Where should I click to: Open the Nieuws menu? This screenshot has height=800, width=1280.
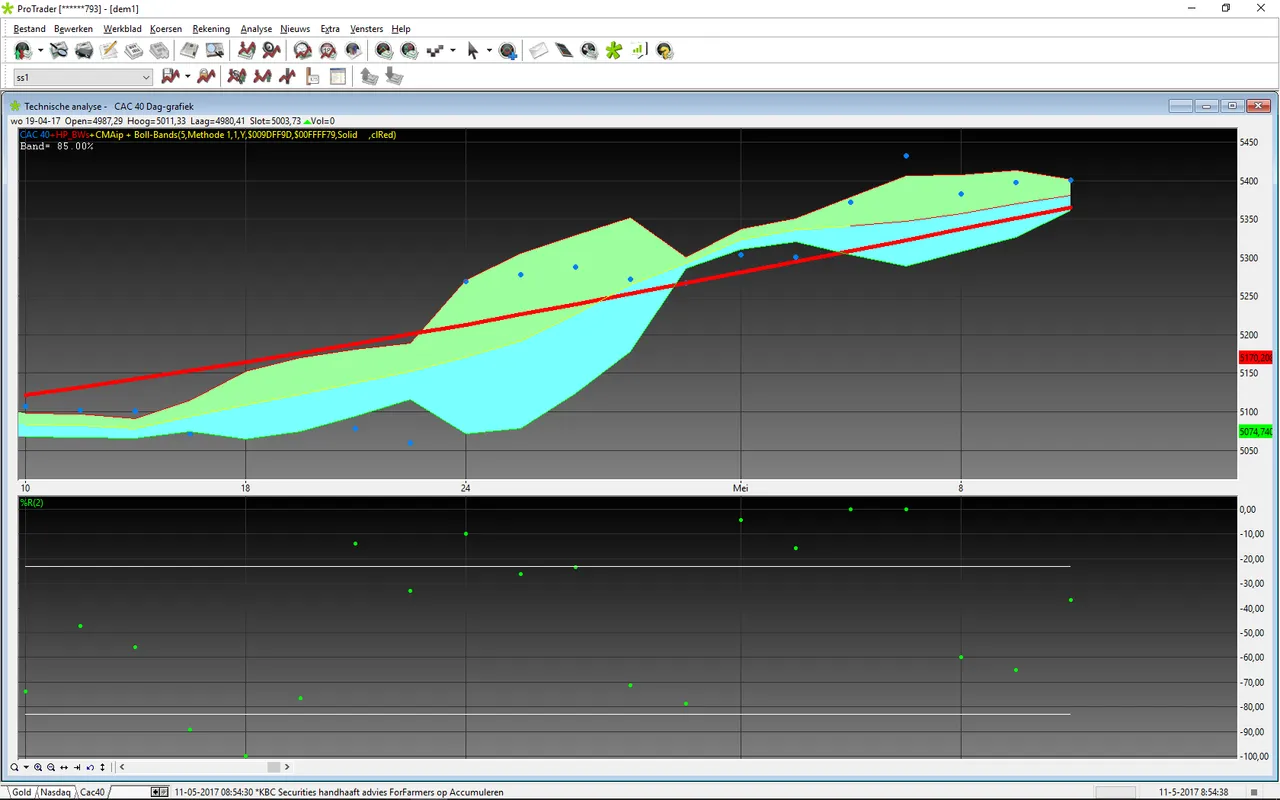(x=295, y=29)
